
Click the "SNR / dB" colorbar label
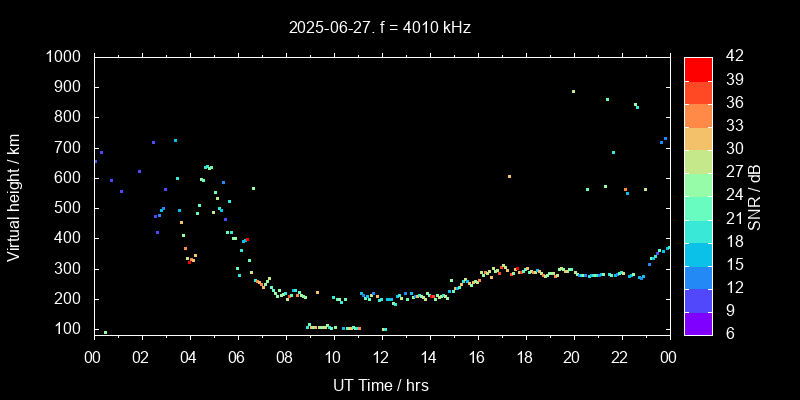(755, 195)
